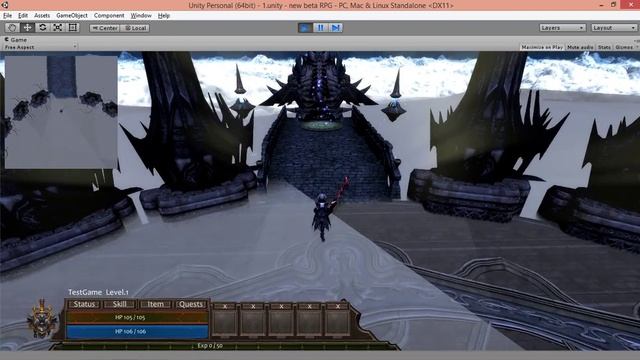
Task: Click the in-game Item button
Action: click(155, 304)
